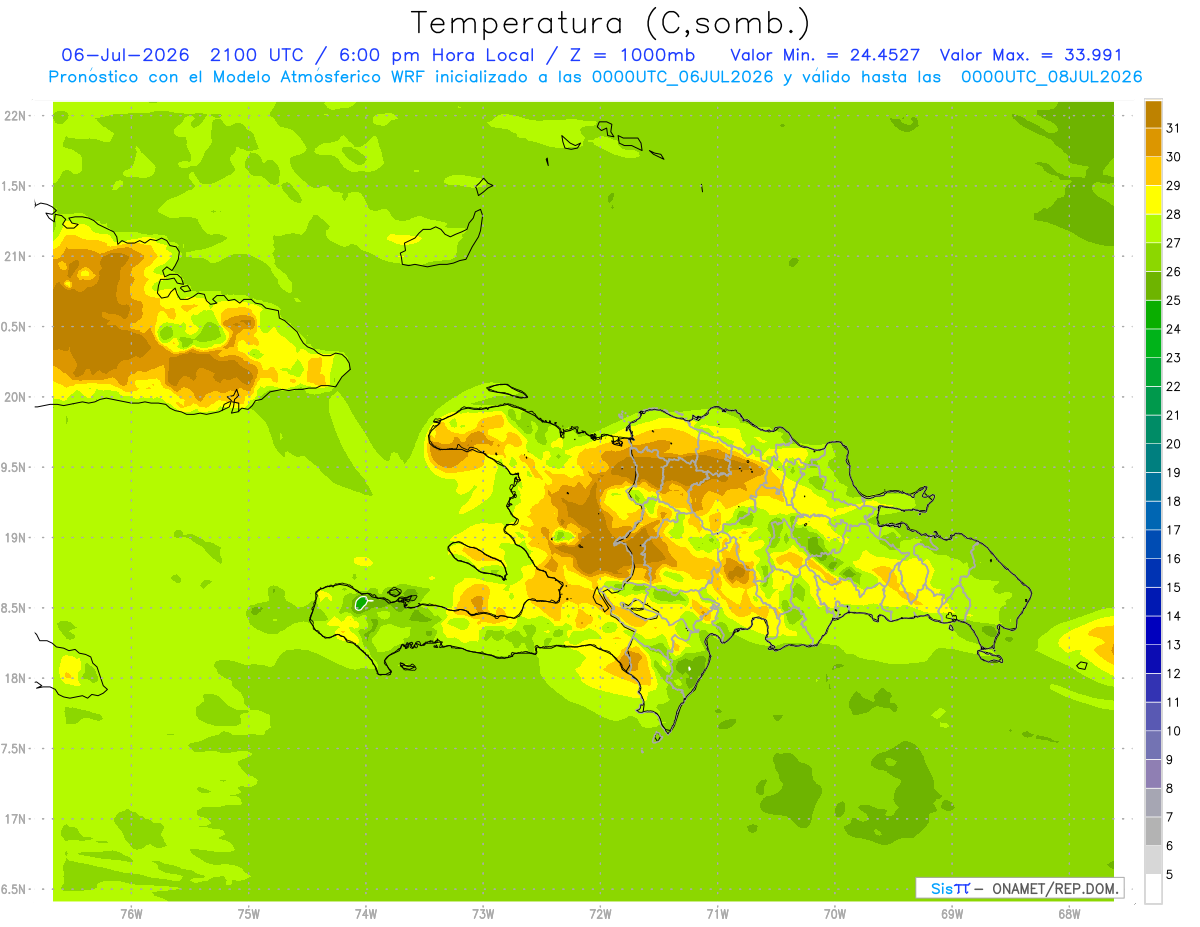Click the "70W" longitude label
This screenshot has height=927, width=1200.
click(x=835, y=914)
